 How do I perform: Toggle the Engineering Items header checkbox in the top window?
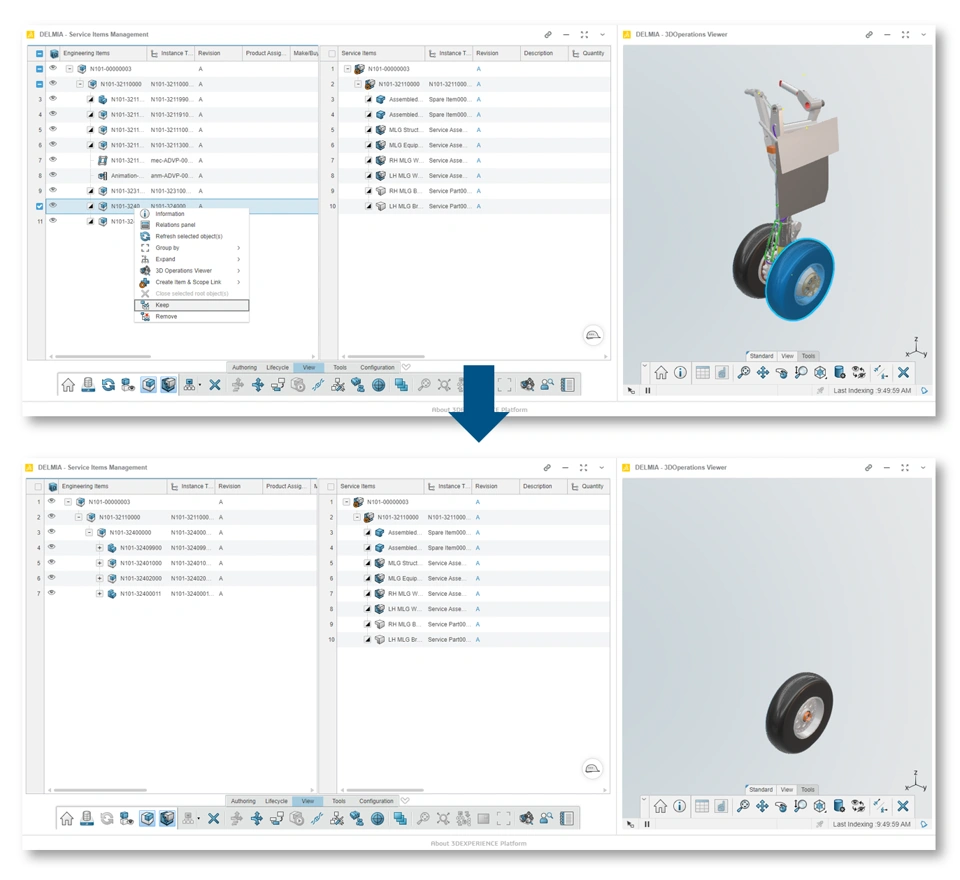(39, 54)
